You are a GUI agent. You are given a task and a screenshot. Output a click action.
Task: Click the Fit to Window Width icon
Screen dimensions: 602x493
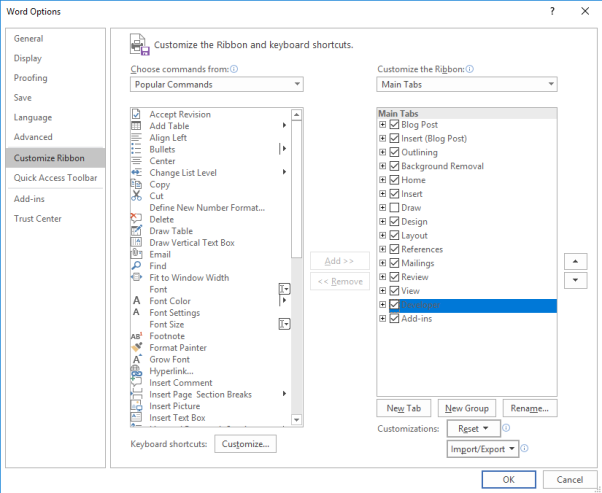136,277
